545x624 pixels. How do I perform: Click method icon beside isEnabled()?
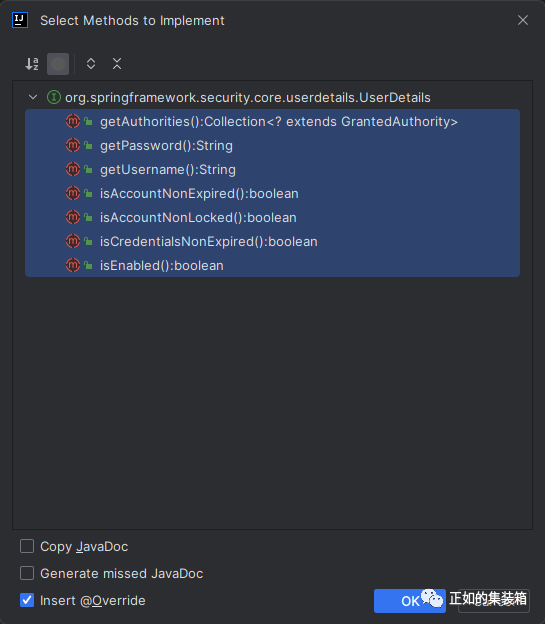[x=73, y=265]
